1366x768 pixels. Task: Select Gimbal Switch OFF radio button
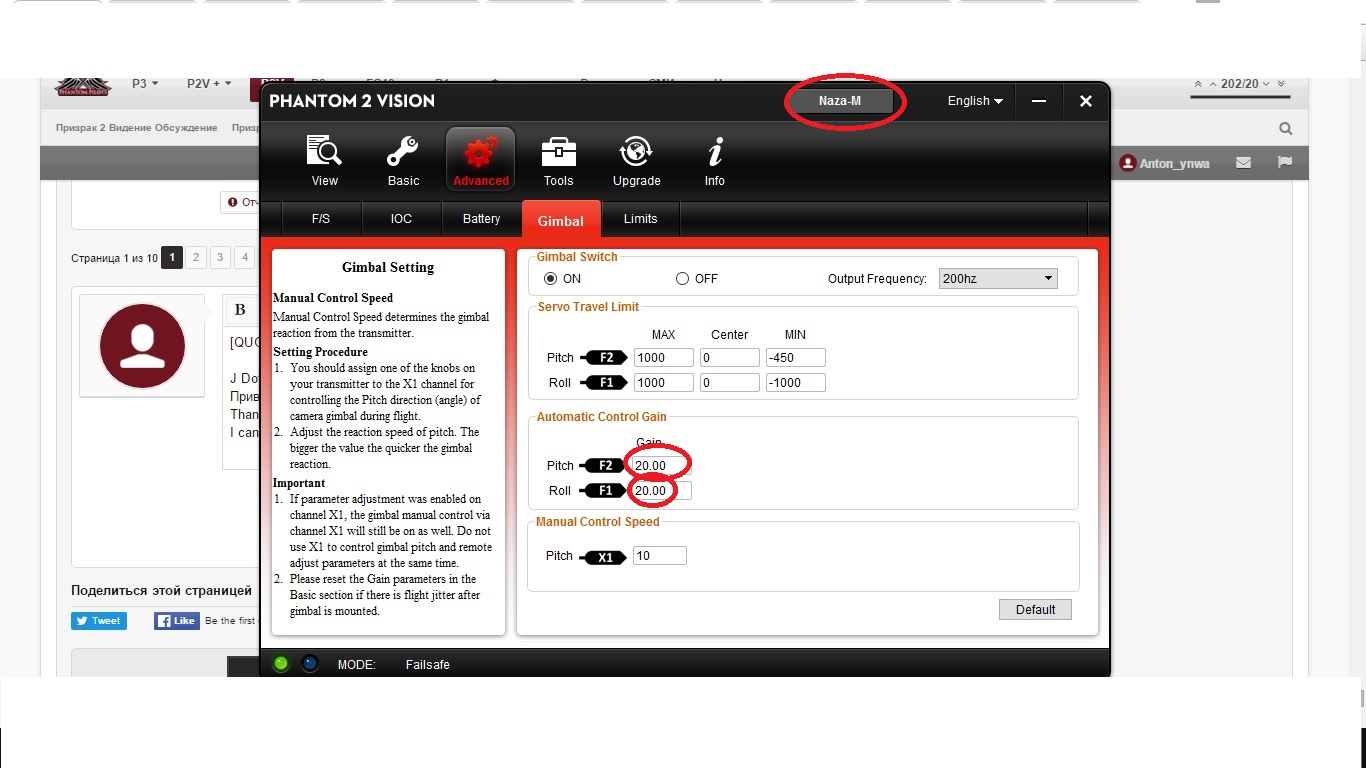click(682, 279)
